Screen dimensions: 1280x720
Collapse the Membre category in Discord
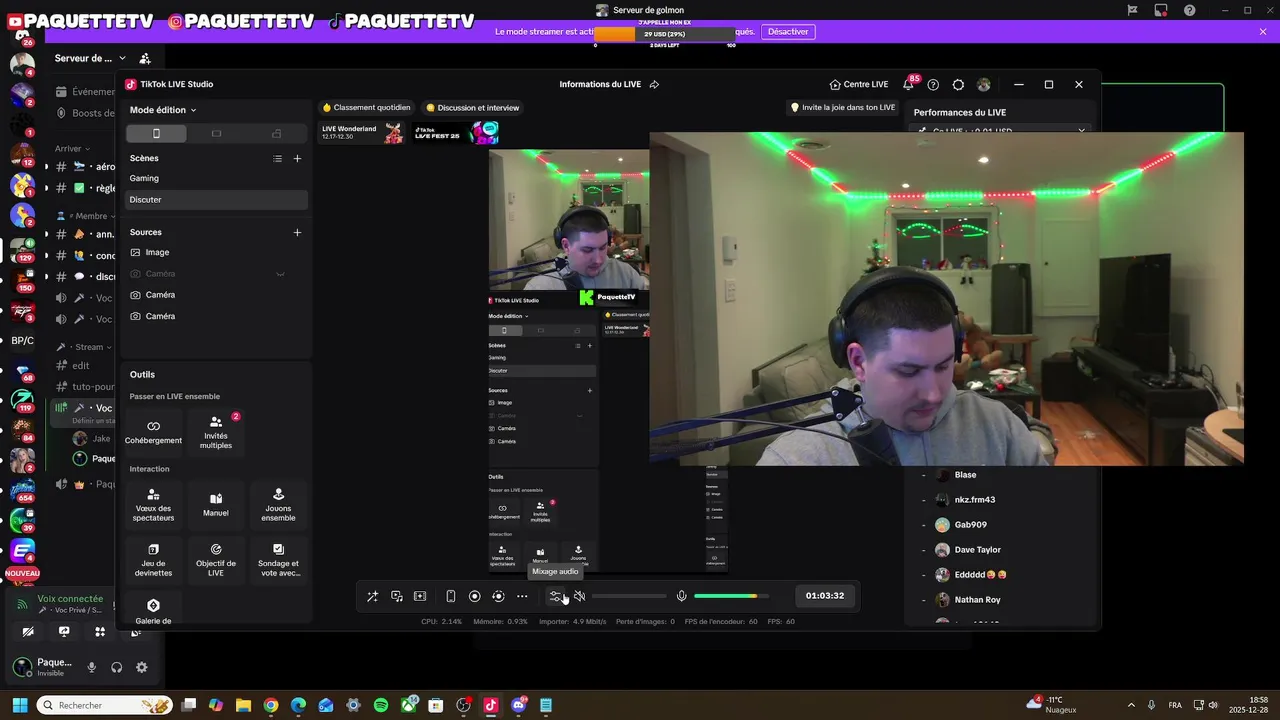87,216
